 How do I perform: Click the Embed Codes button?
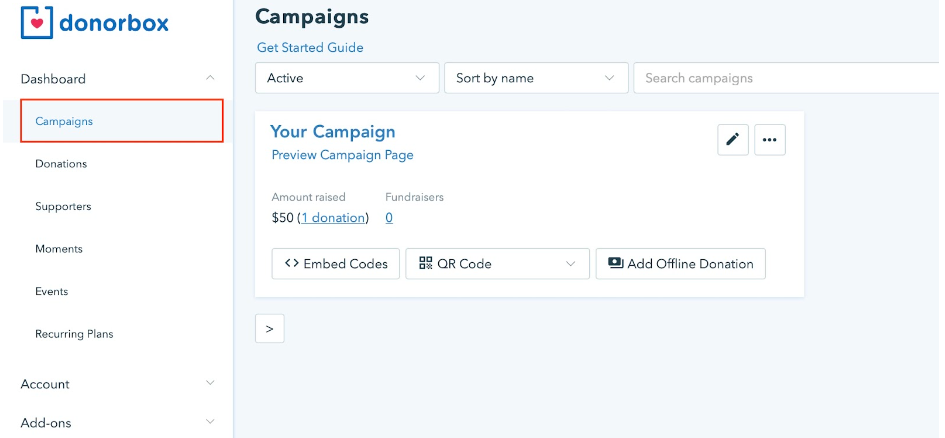tap(336, 264)
